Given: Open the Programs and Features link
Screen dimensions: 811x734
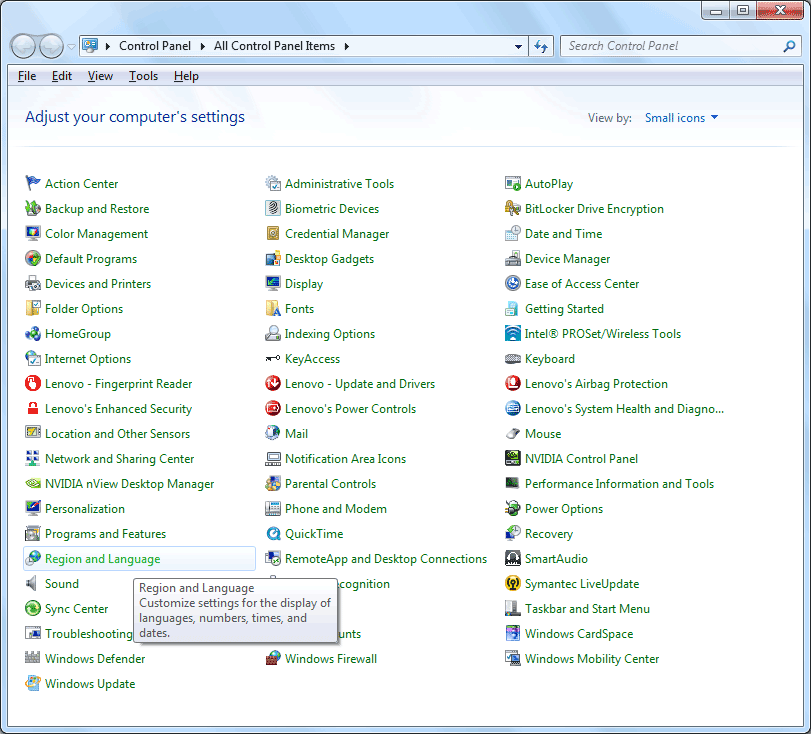Looking at the screenshot, I should pos(106,534).
